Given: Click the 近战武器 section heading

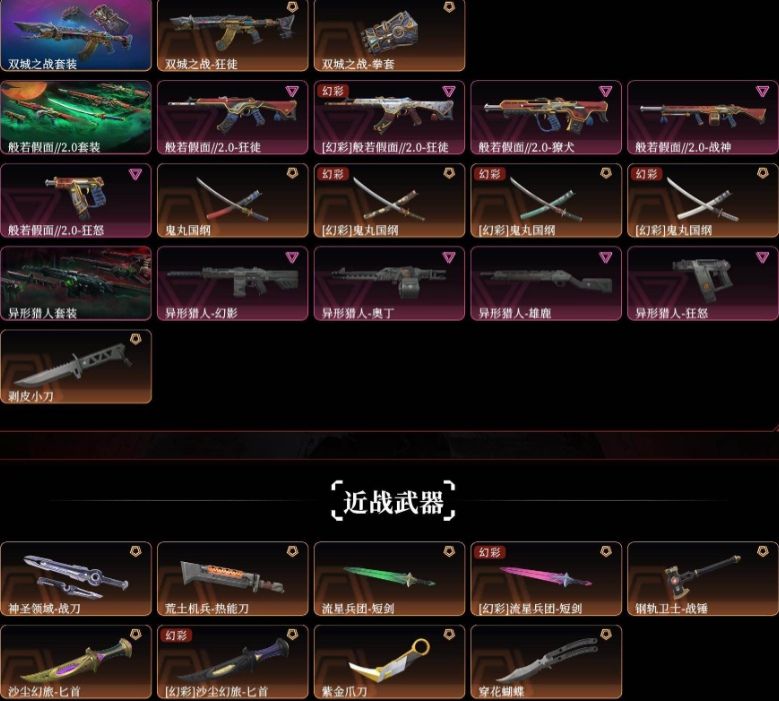Looking at the screenshot, I should [x=393, y=501].
